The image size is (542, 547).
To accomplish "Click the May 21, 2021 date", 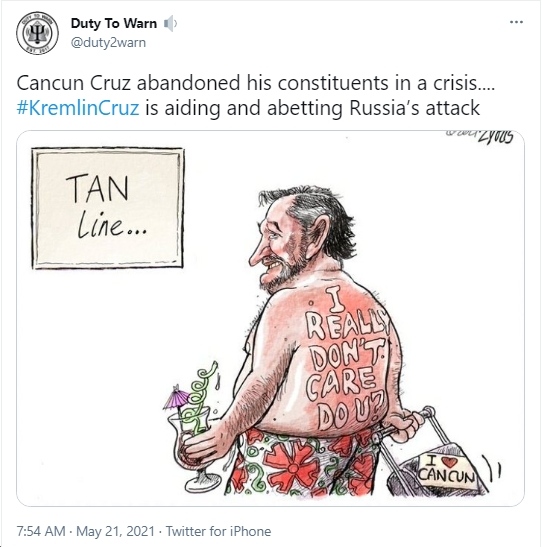I will coord(115,531).
